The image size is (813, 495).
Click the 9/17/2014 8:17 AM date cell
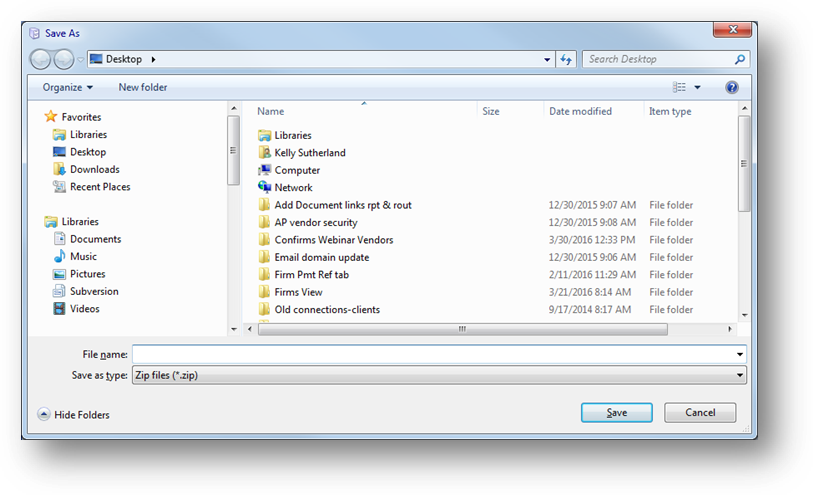point(590,309)
